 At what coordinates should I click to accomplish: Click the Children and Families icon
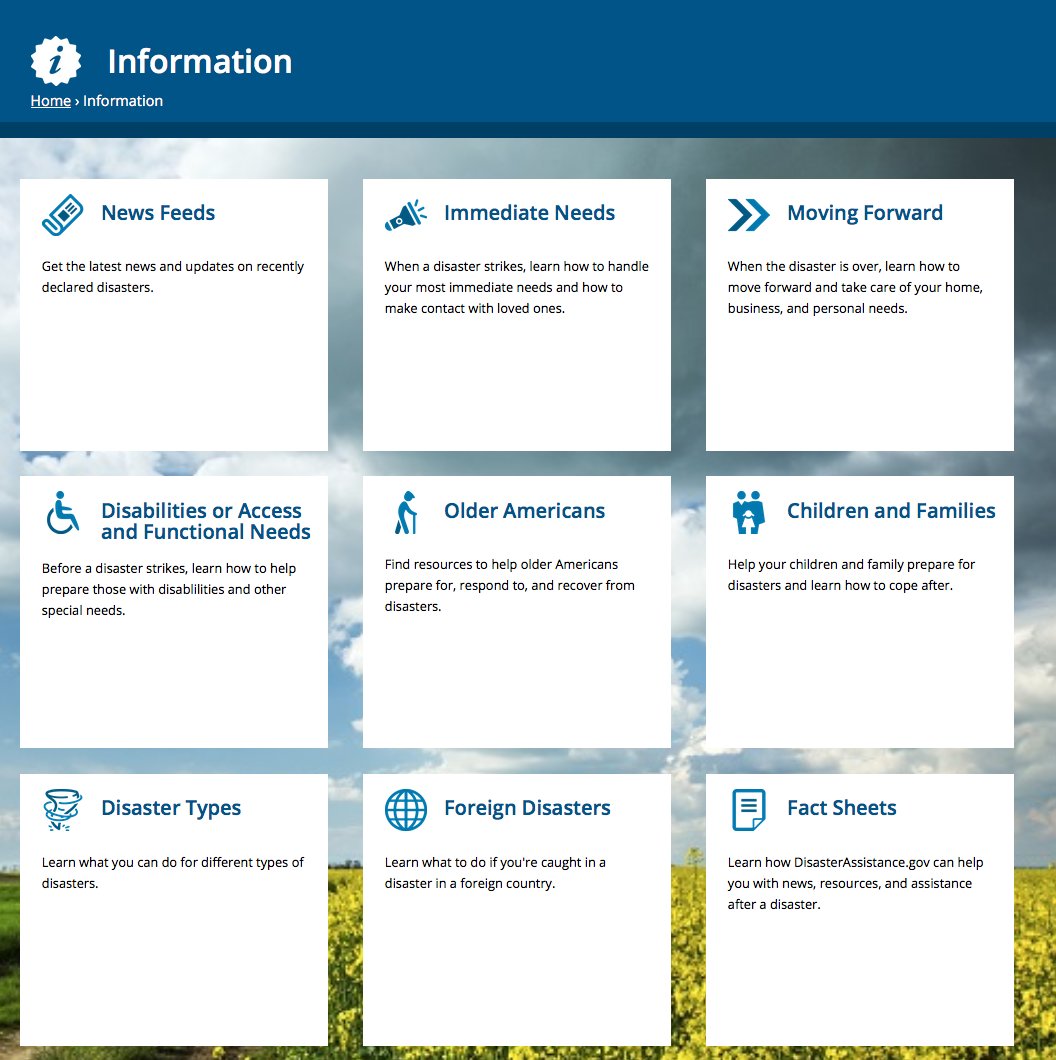pos(748,512)
